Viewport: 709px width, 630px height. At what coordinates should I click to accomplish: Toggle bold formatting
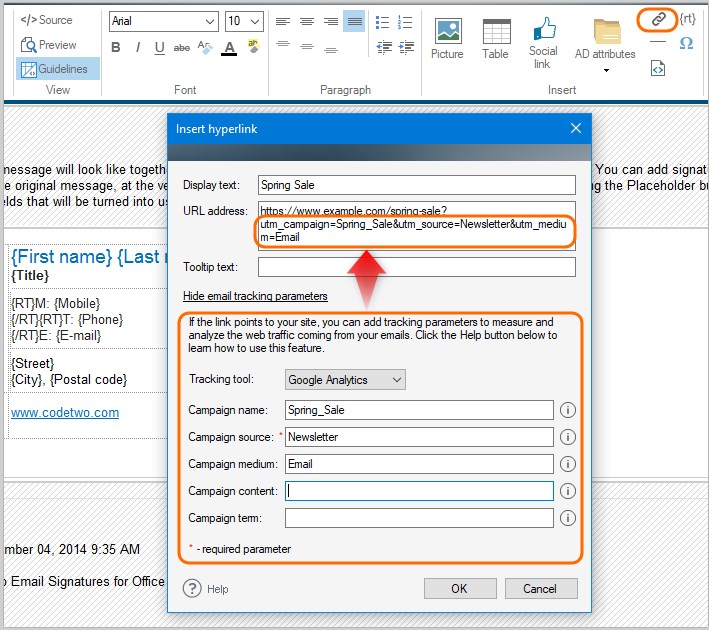coord(116,47)
